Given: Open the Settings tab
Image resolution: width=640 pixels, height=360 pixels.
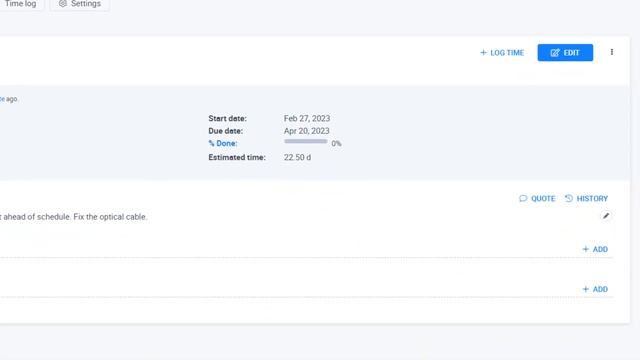Looking at the screenshot, I should 80,4.
